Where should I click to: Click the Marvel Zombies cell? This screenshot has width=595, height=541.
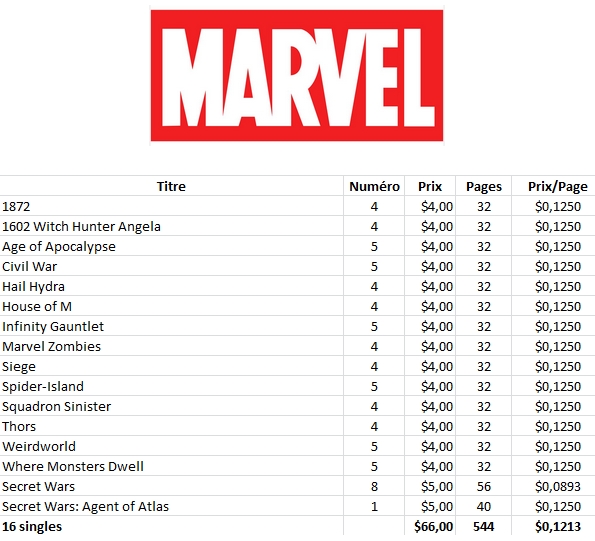171,346
